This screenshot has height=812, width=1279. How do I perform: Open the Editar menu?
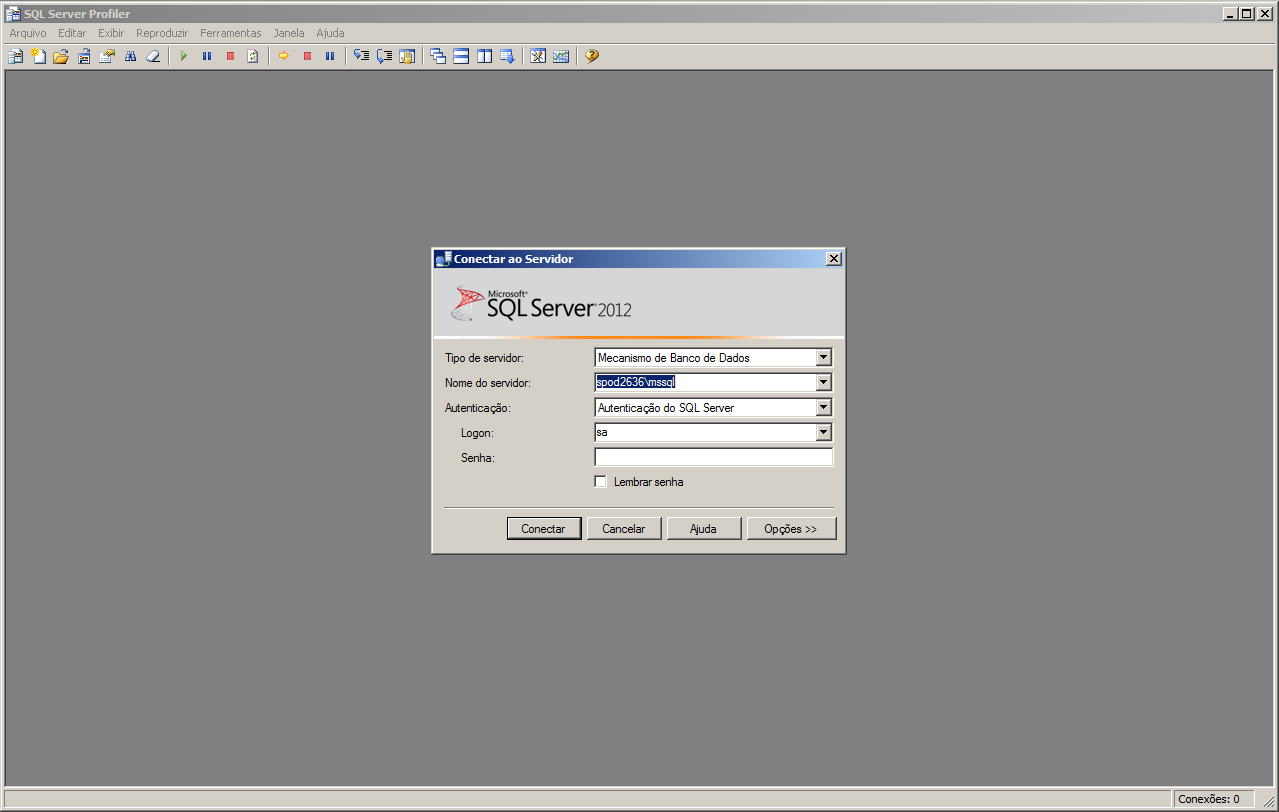pos(72,33)
